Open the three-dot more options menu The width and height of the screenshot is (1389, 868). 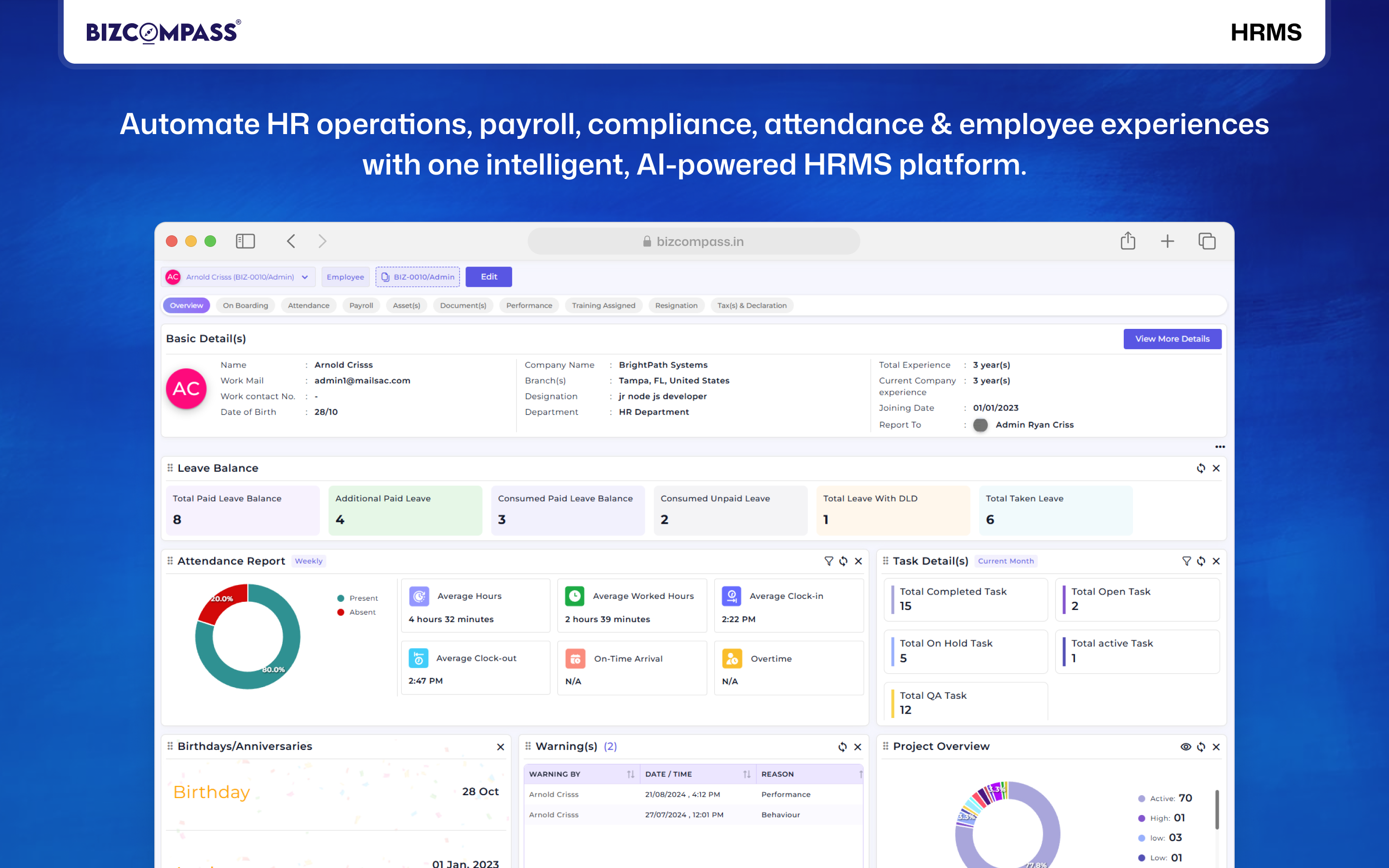(1220, 447)
